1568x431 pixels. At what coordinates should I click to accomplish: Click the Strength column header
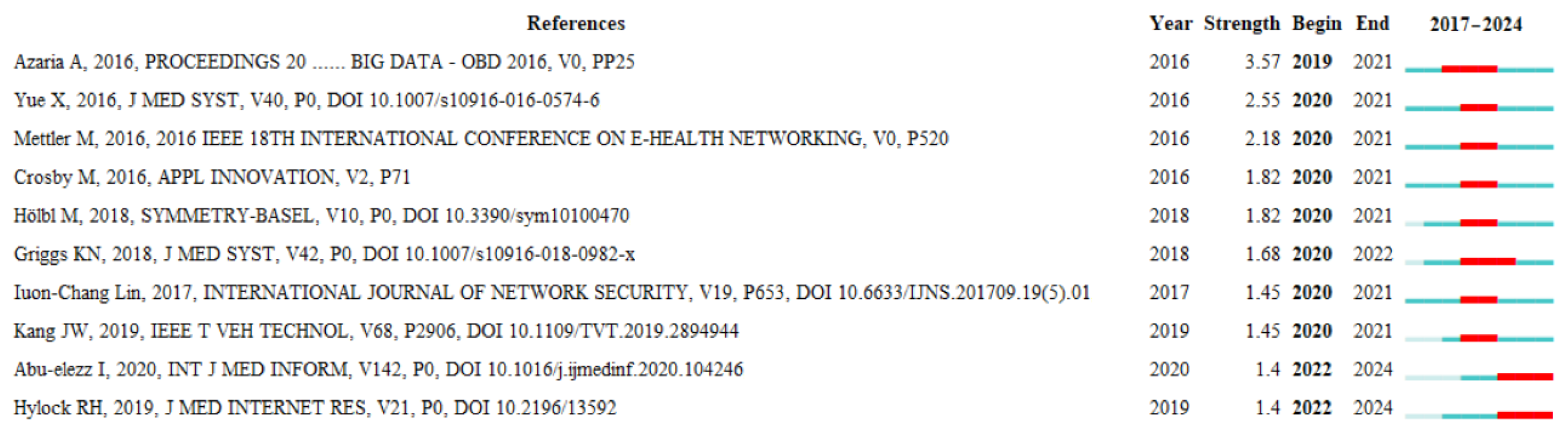pos(1242,23)
